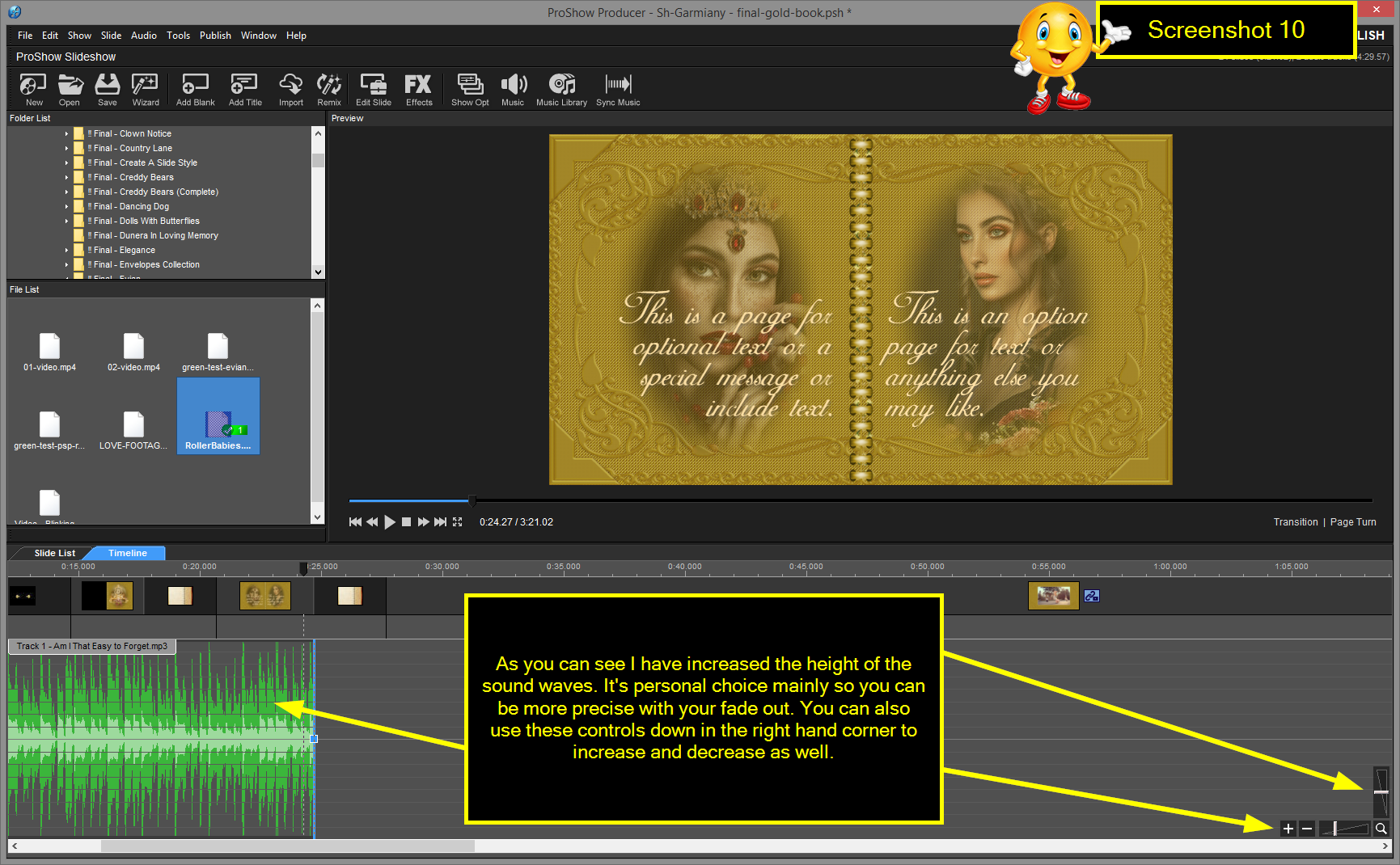Open the Publish menu
This screenshot has height=865, width=1400.
215,36
